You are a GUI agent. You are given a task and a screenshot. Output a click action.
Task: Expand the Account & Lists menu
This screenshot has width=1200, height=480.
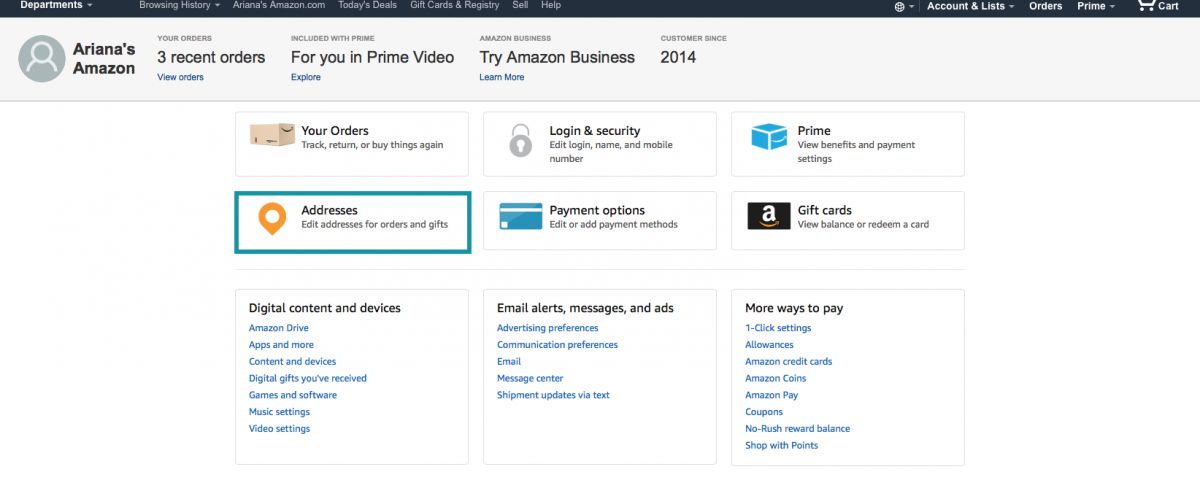tap(970, 6)
